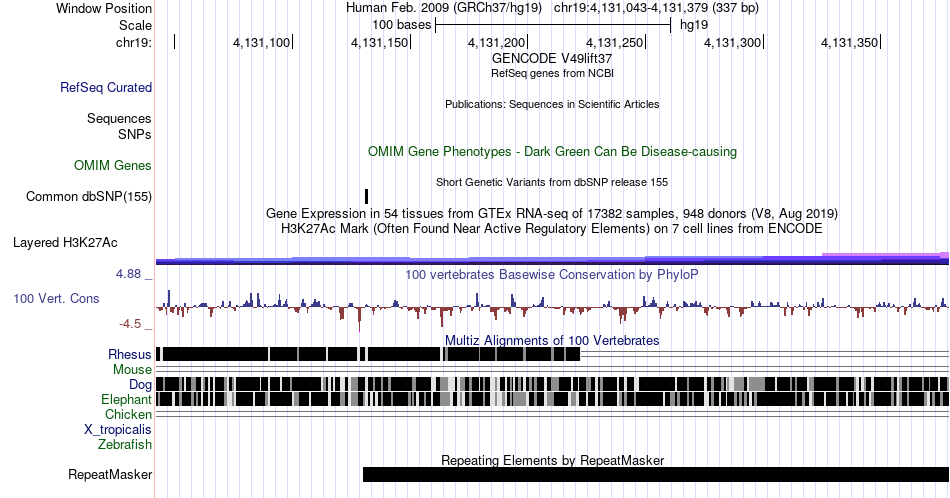Select the Chicken alignment row label
950x498 pixels.
(x=128, y=414)
